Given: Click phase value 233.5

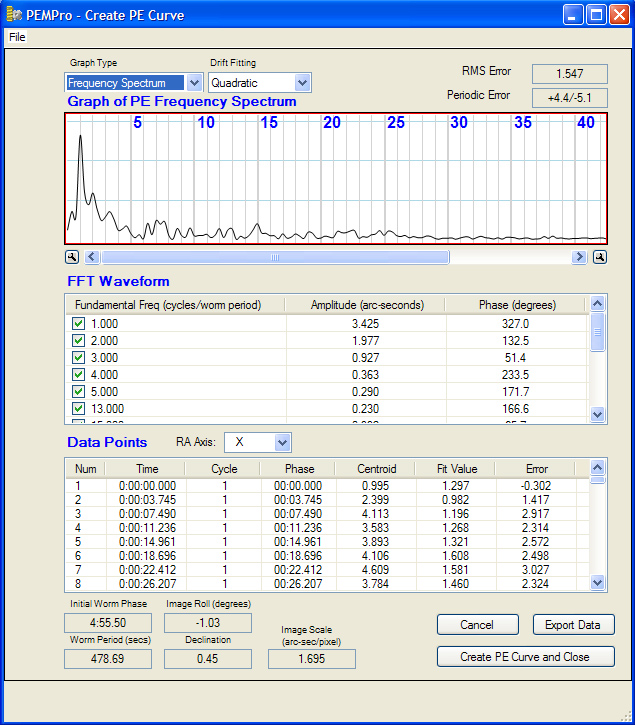Looking at the screenshot, I should tap(516, 375).
